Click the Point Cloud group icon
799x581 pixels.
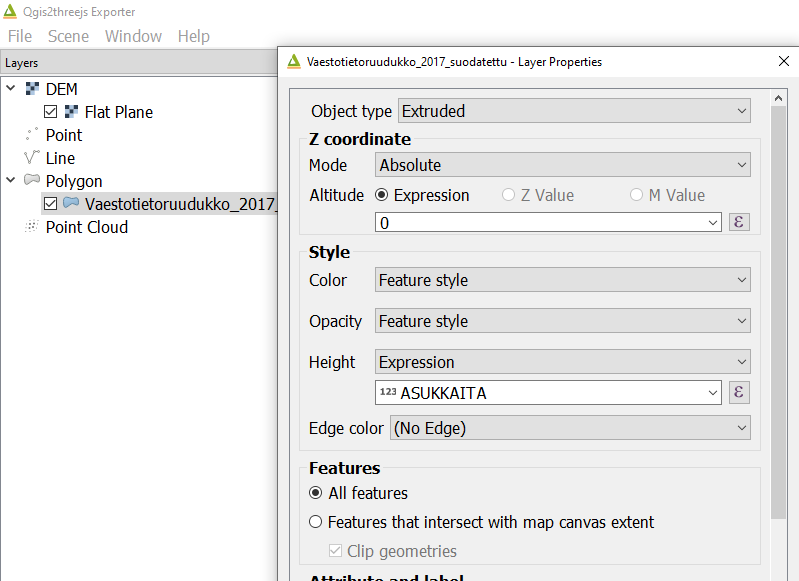click(x=32, y=227)
